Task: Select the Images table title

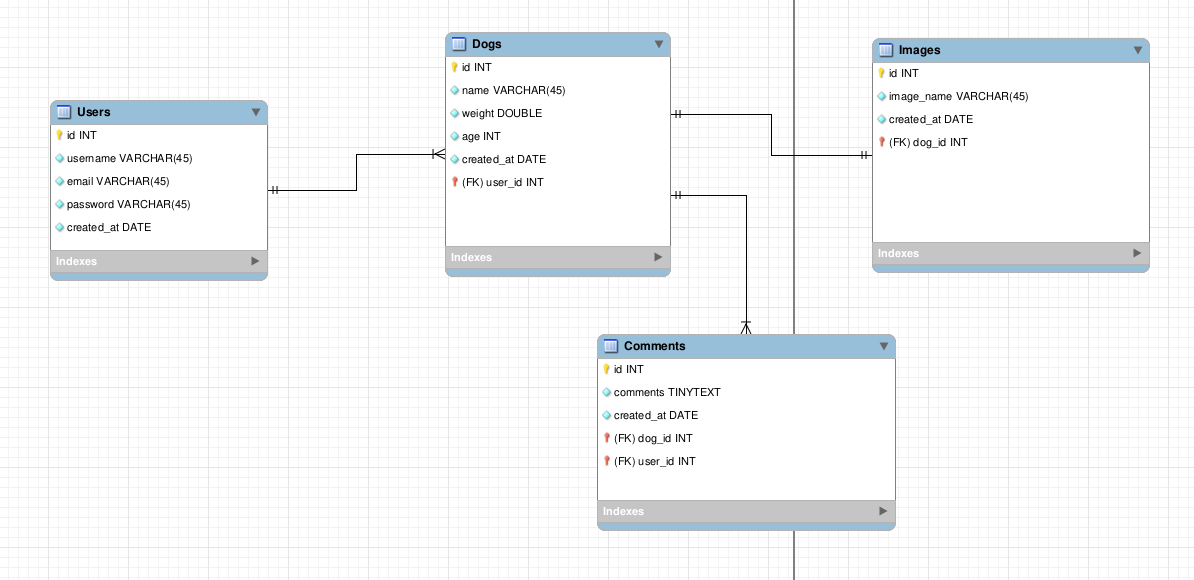Action: pyautogui.click(x=919, y=50)
